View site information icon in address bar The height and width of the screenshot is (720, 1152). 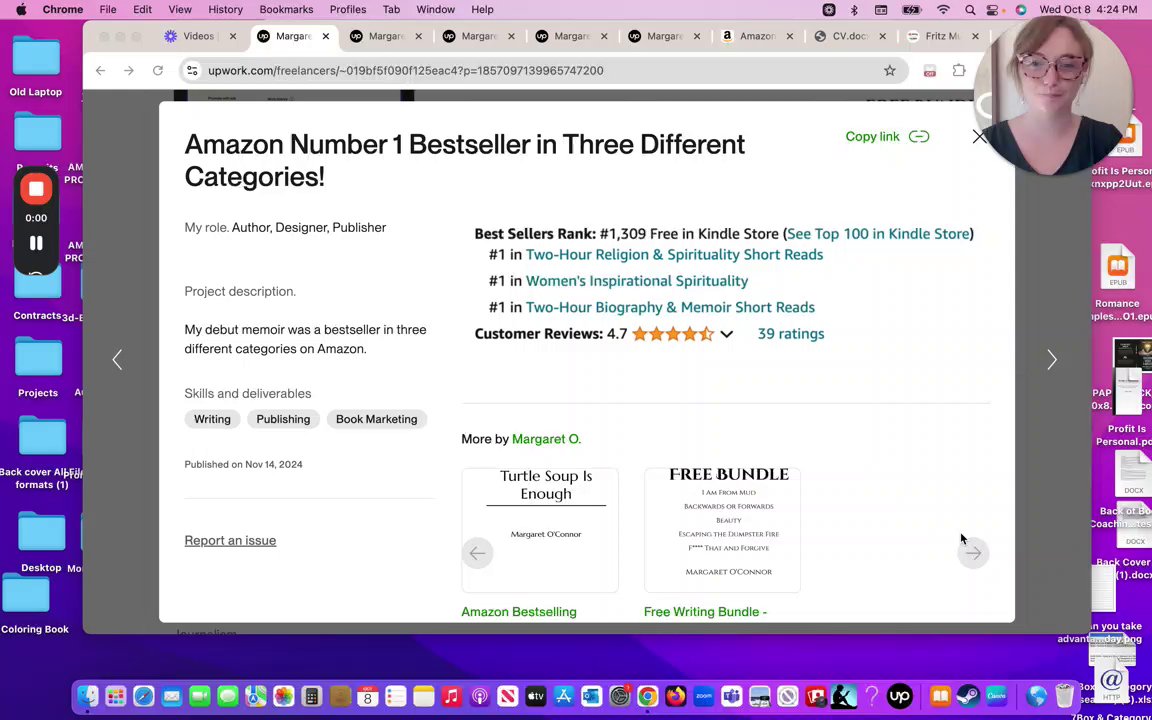(x=192, y=71)
